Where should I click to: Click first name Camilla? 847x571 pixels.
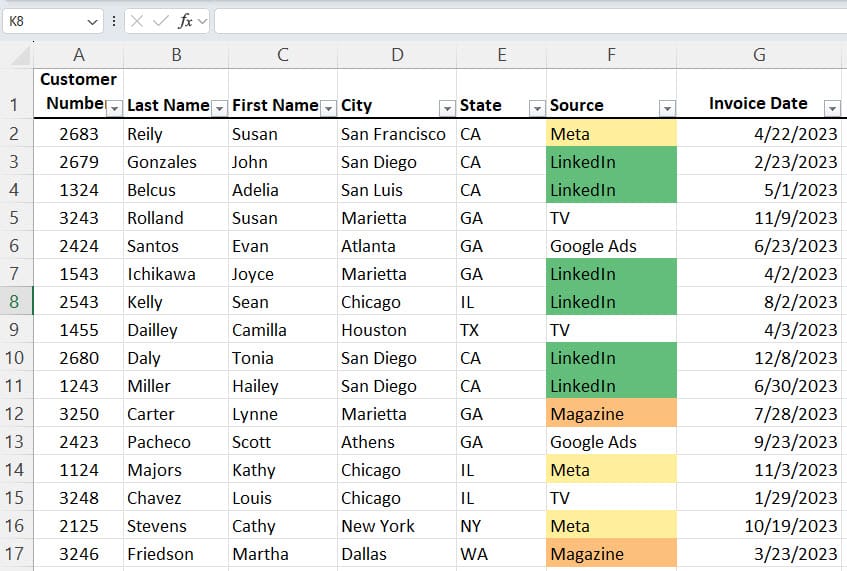(283, 330)
